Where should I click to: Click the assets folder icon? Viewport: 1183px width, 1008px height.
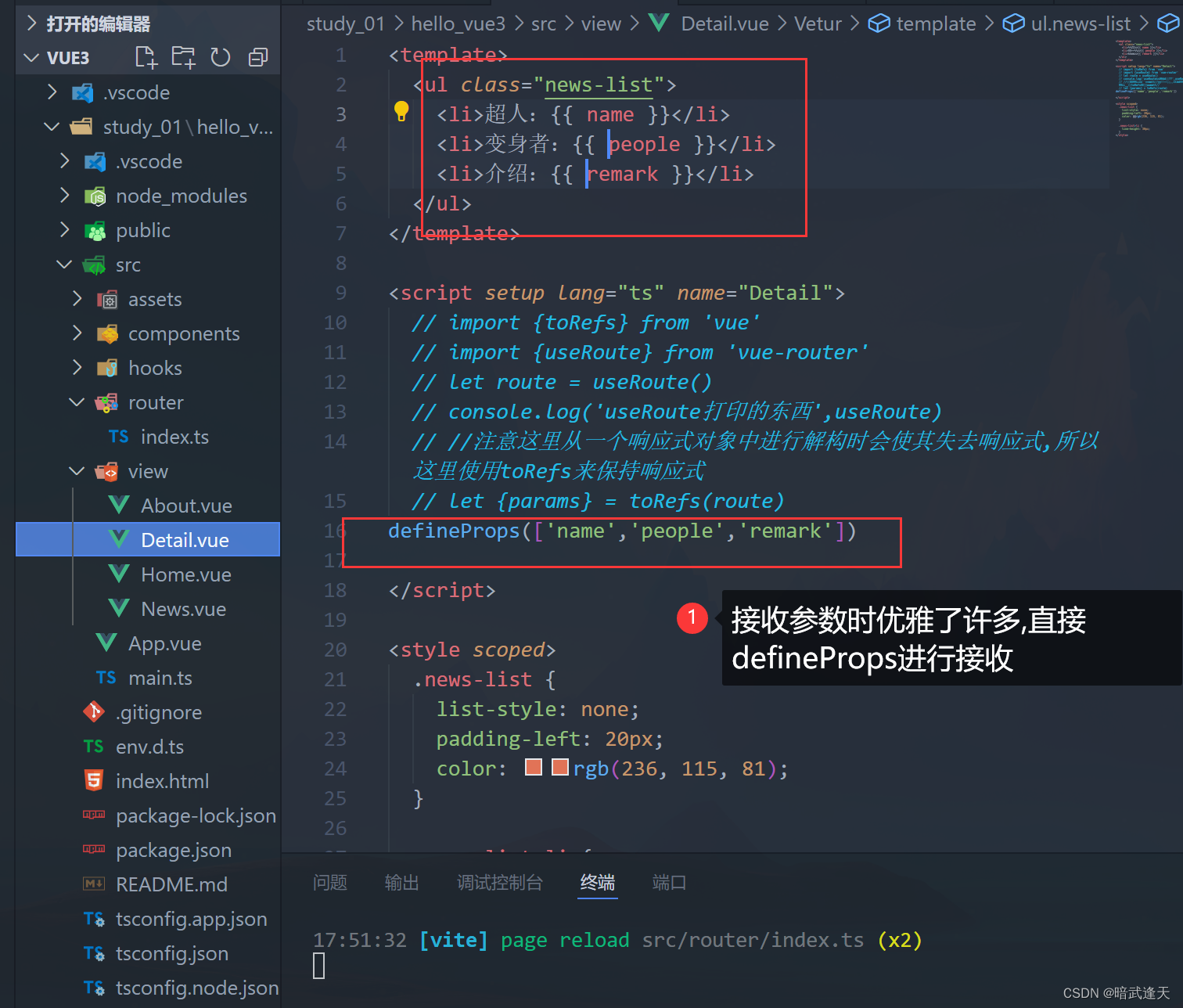(107, 299)
